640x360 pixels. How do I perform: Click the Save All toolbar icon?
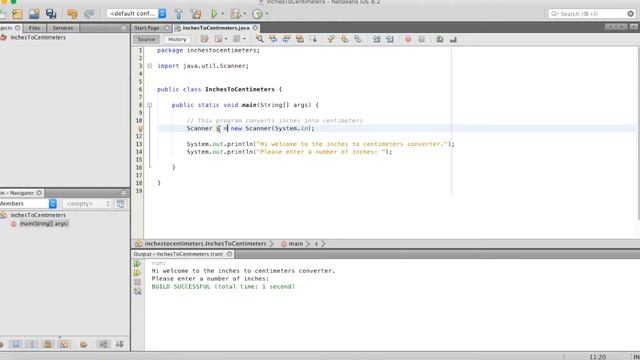pyautogui.click(x=51, y=14)
